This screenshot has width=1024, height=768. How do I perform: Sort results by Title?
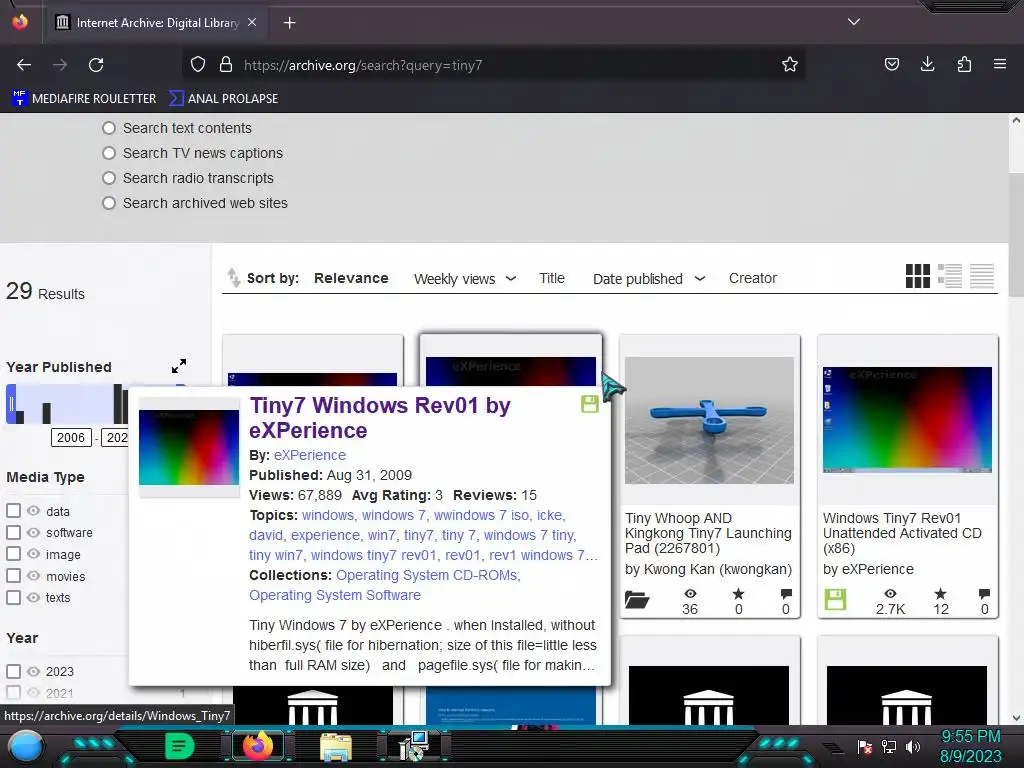point(552,278)
